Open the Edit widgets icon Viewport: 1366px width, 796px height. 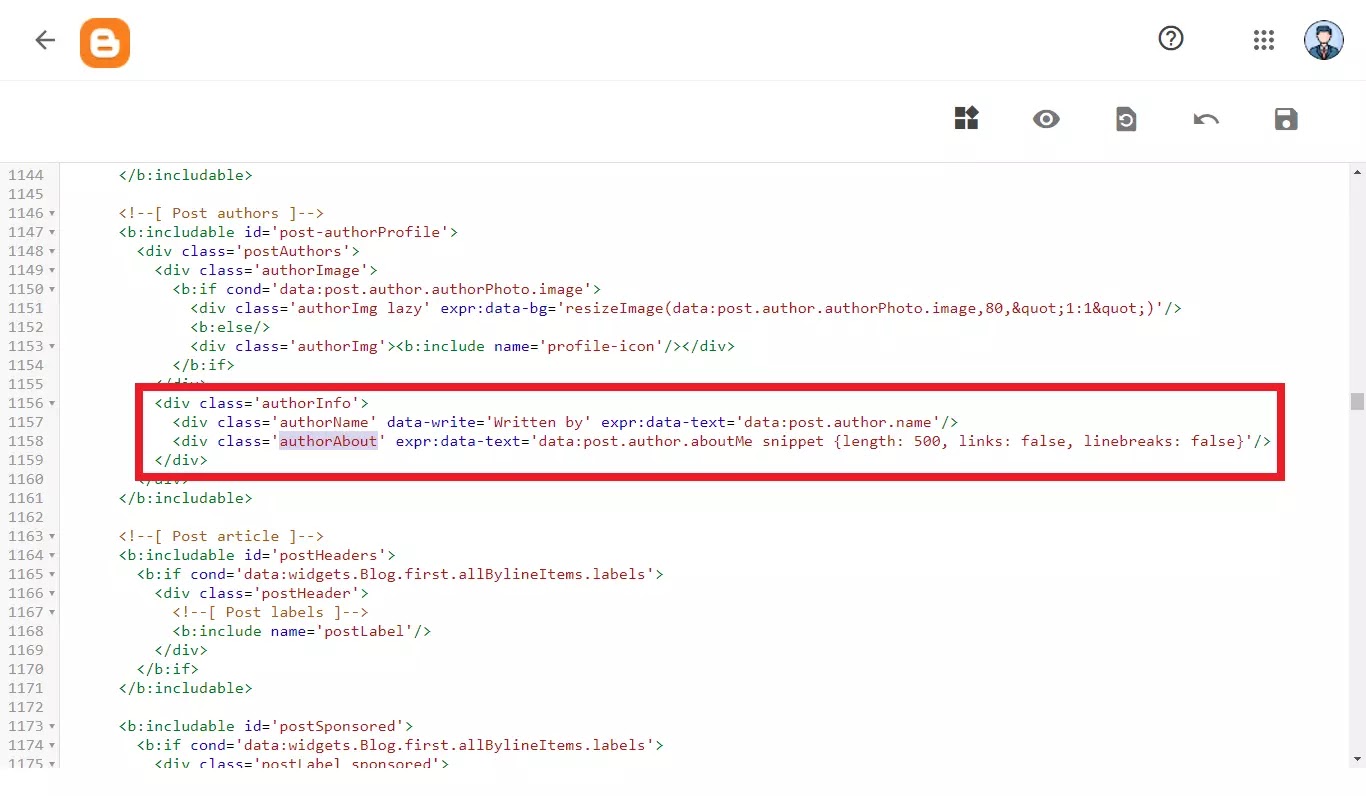tap(966, 119)
